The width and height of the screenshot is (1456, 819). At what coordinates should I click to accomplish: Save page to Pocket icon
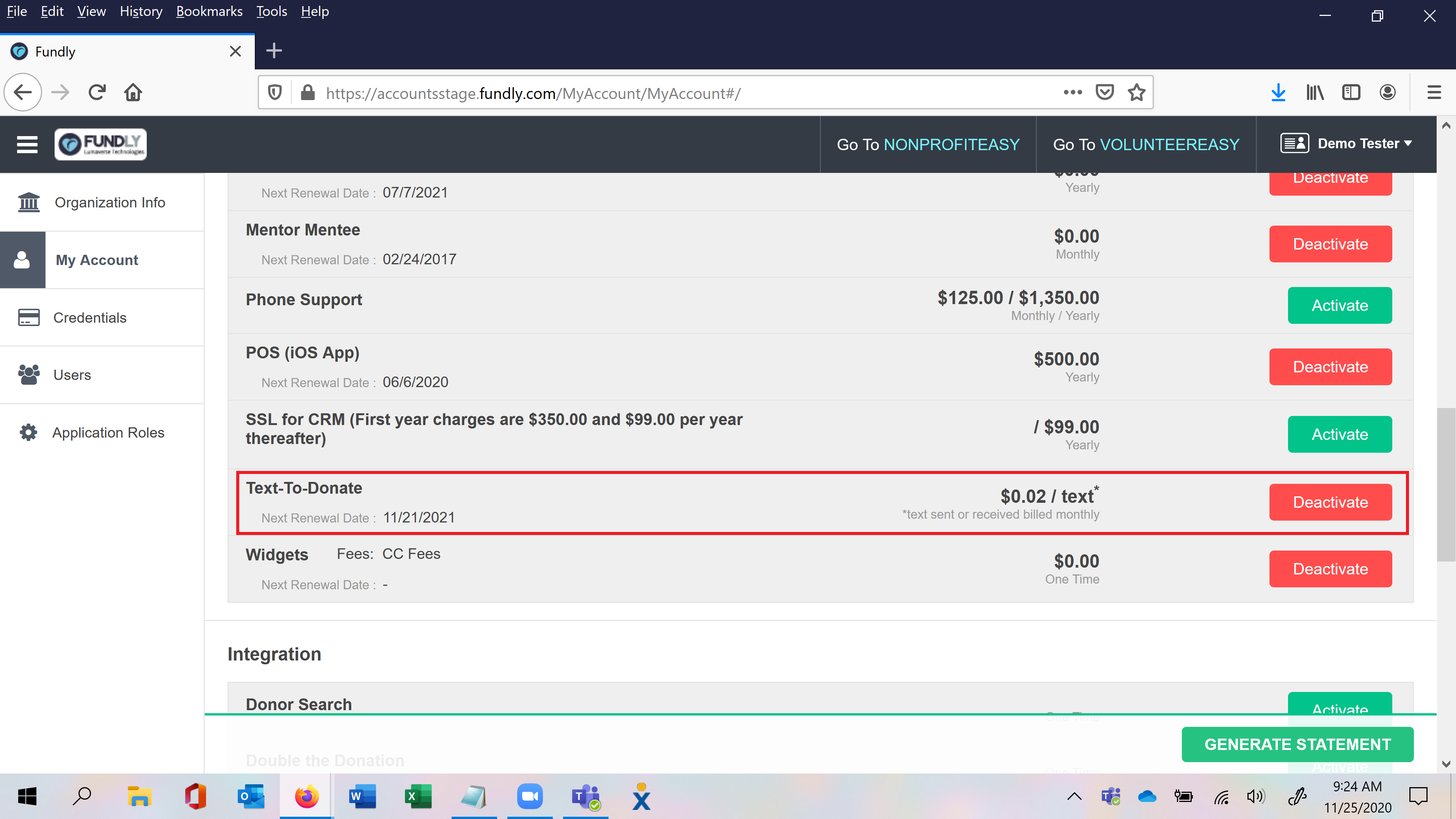tap(1105, 92)
